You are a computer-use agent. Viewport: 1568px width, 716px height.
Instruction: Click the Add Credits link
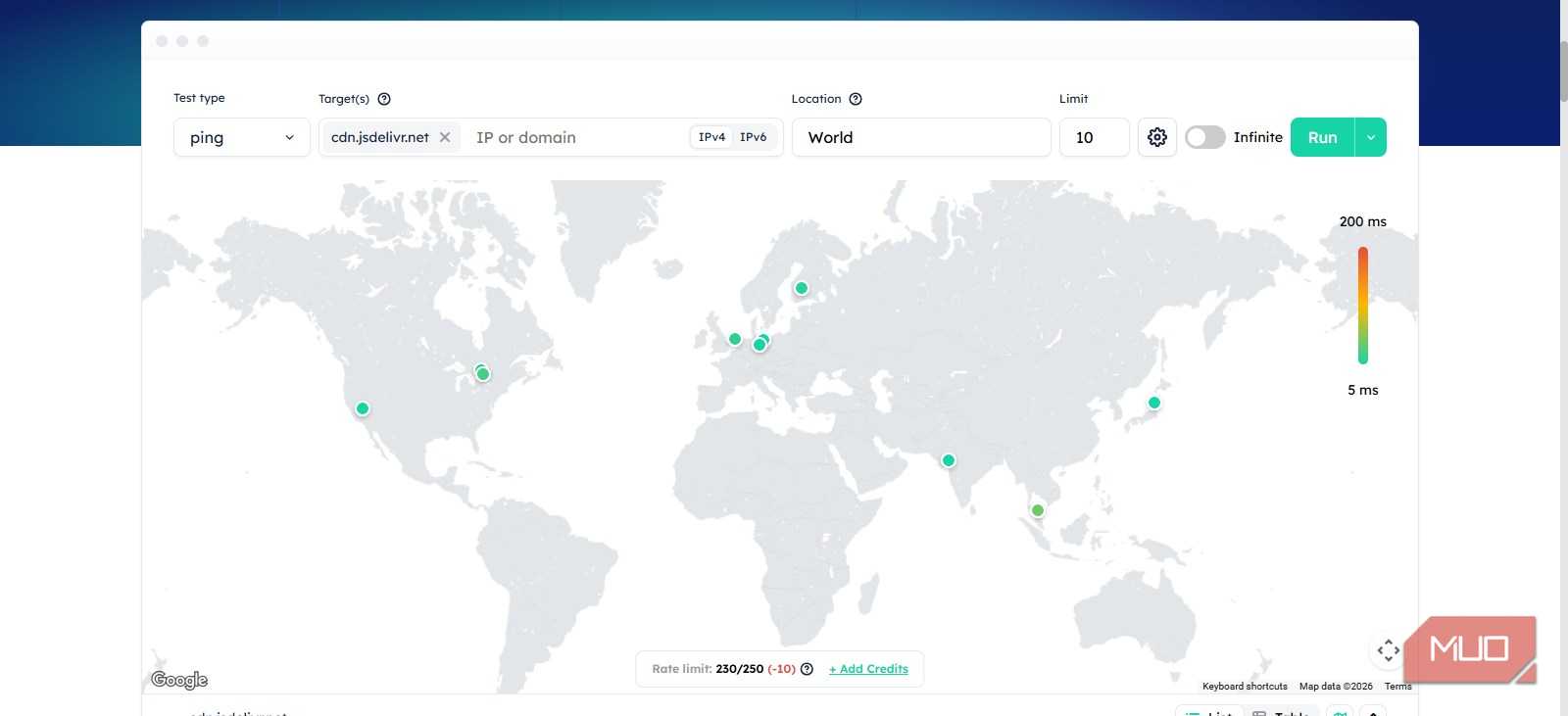(x=868, y=669)
